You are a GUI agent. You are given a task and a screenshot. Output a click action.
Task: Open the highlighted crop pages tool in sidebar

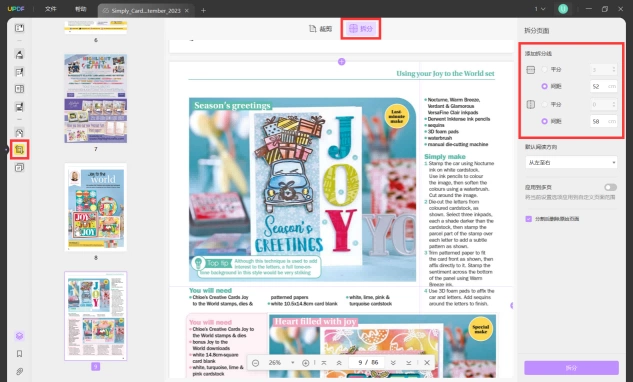[x=19, y=150]
